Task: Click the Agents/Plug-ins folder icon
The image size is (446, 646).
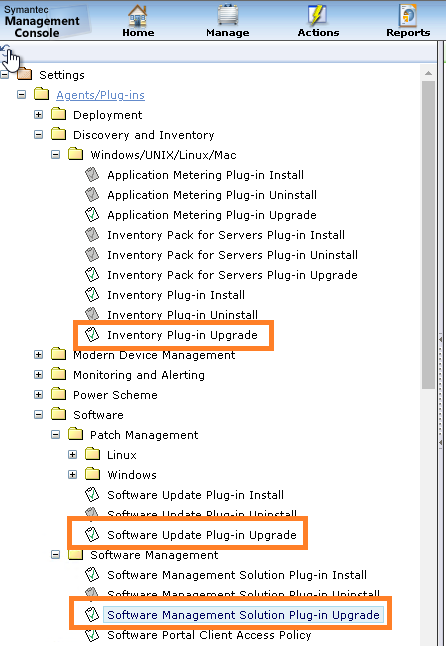Action: tap(42, 94)
